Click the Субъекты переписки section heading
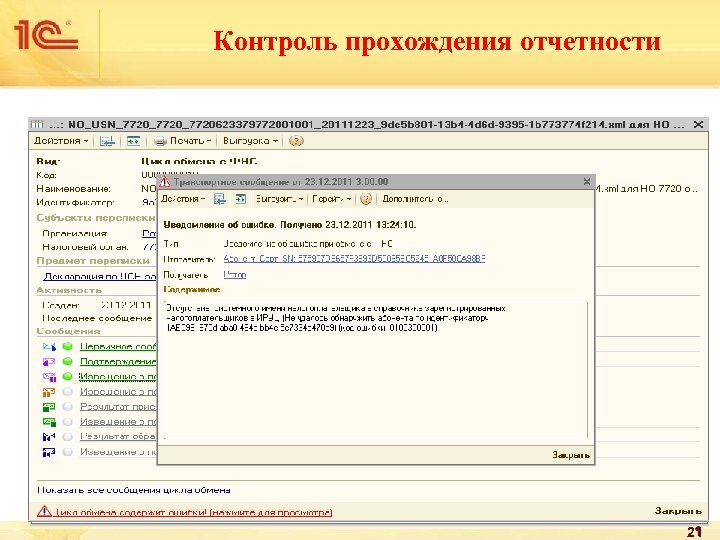Viewport: 720px width, 540px height. pyautogui.click(x=96, y=217)
